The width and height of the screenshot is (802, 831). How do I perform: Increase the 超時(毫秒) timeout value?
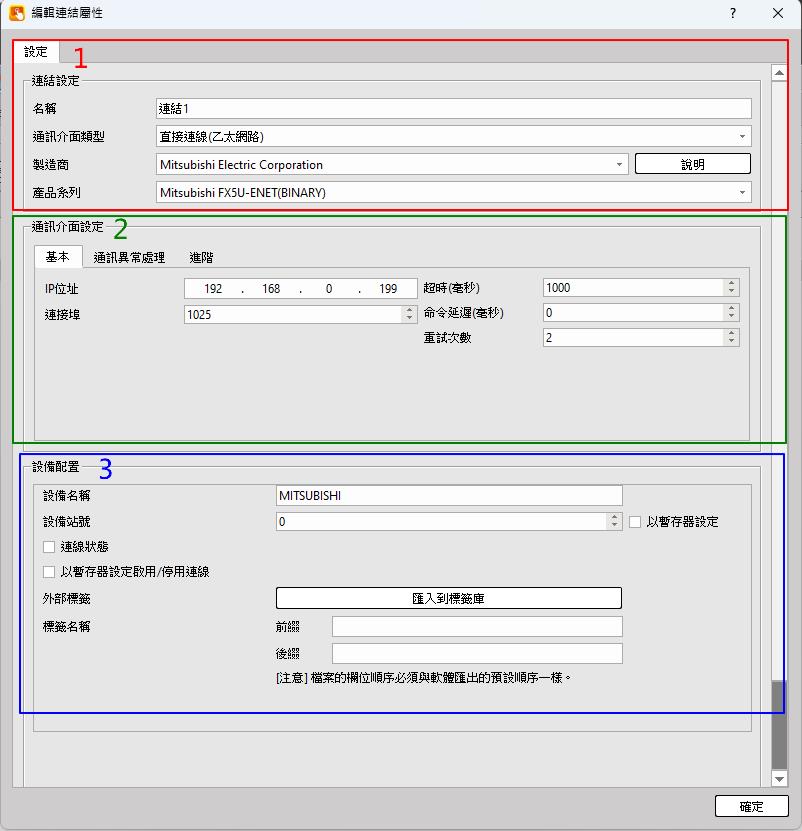pyautogui.click(x=732, y=283)
